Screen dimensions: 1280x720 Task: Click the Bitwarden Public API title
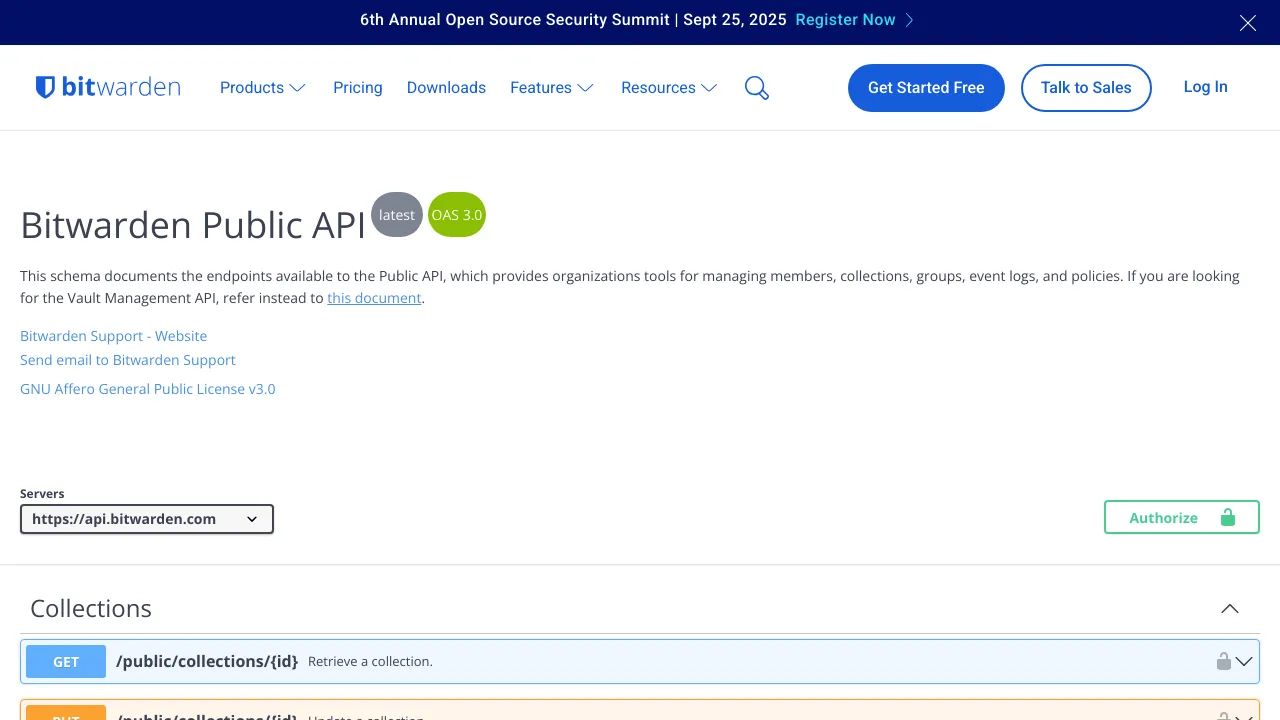[x=193, y=225]
